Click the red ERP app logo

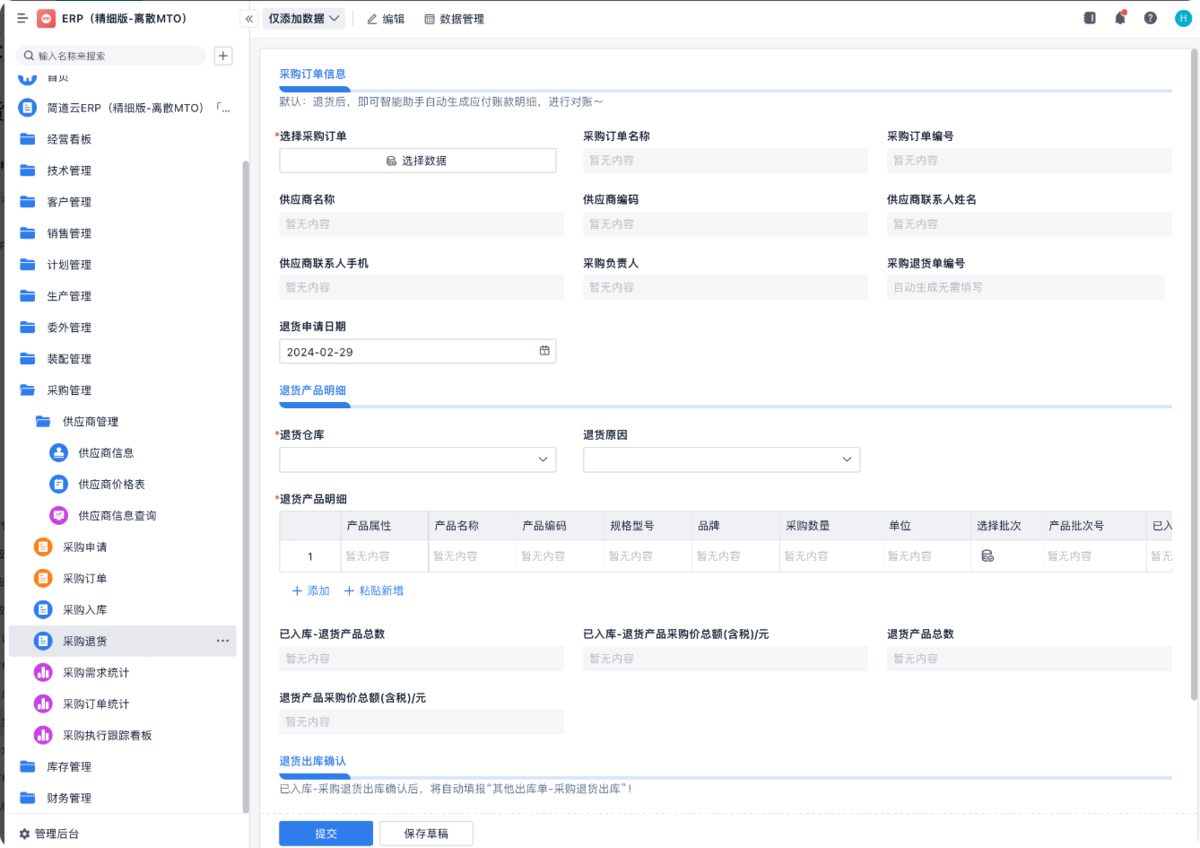coord(46,18)
